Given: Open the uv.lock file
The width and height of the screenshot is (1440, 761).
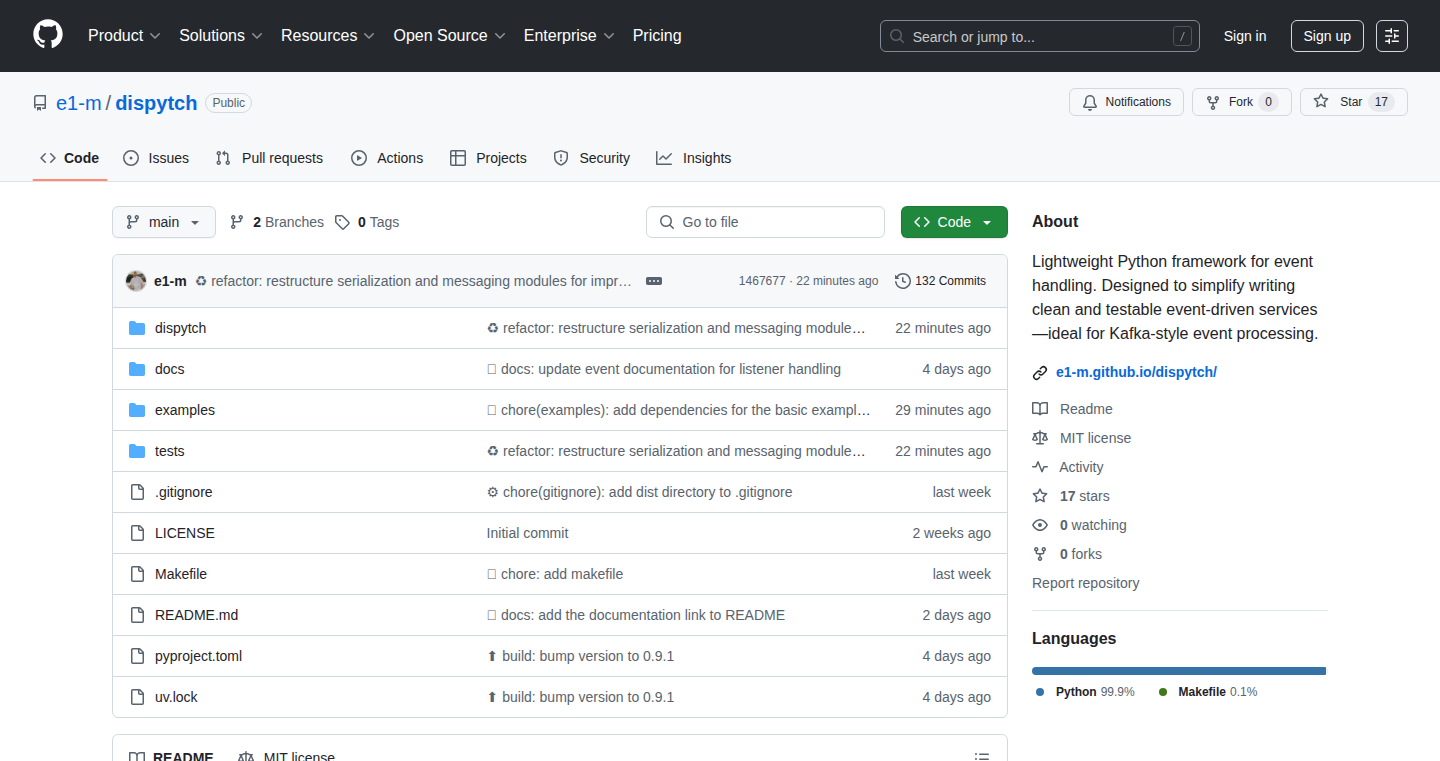Looking at the screenshot, I should tap(176, 697).
